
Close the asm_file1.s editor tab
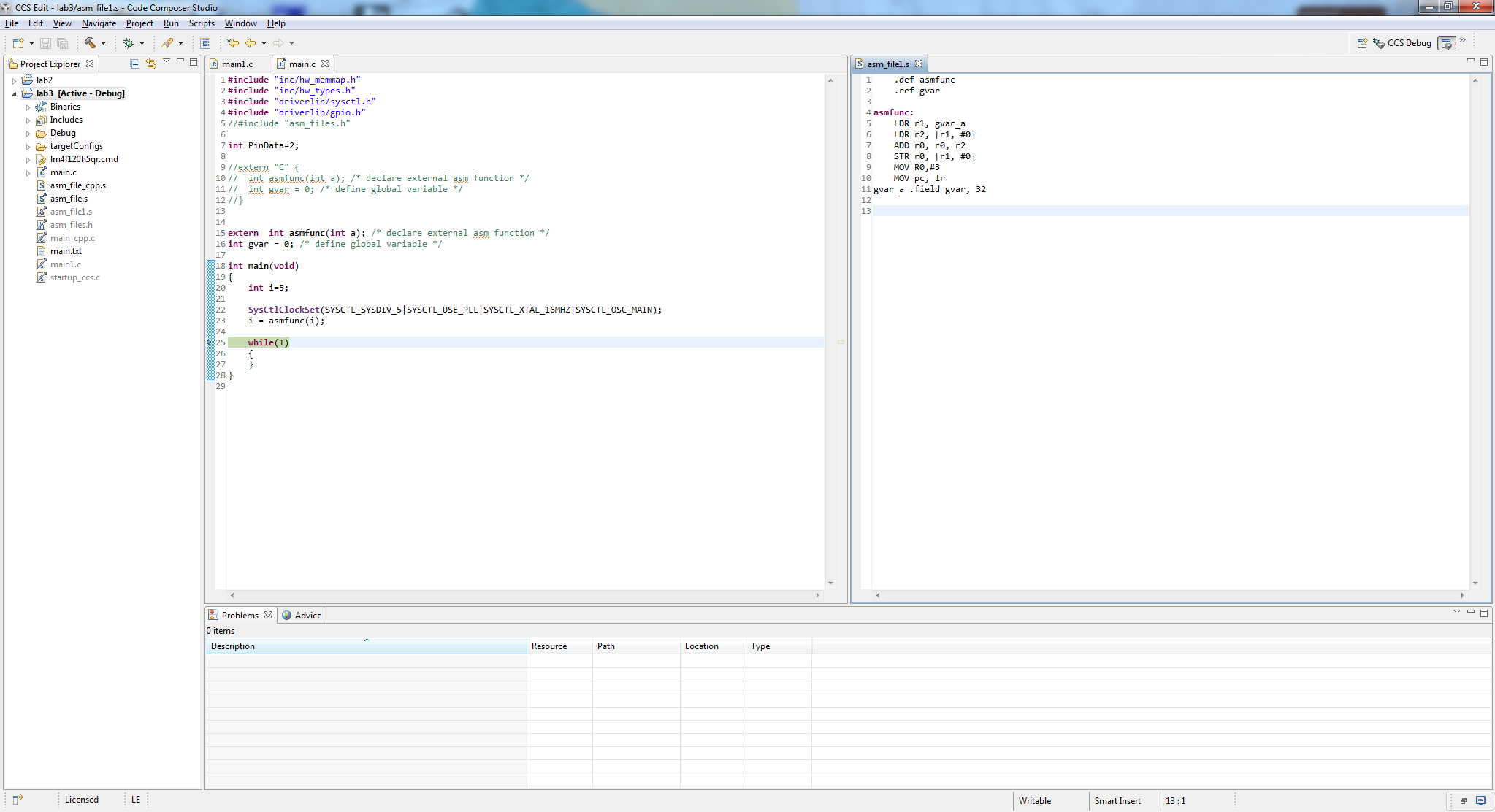pos(919,64)
